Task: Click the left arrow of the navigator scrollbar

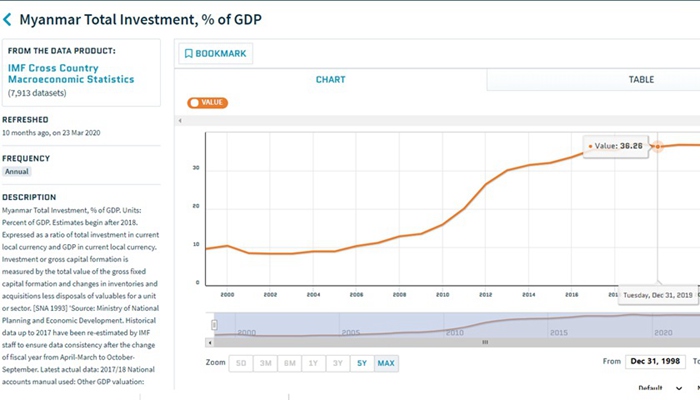Action: (211, 342)
